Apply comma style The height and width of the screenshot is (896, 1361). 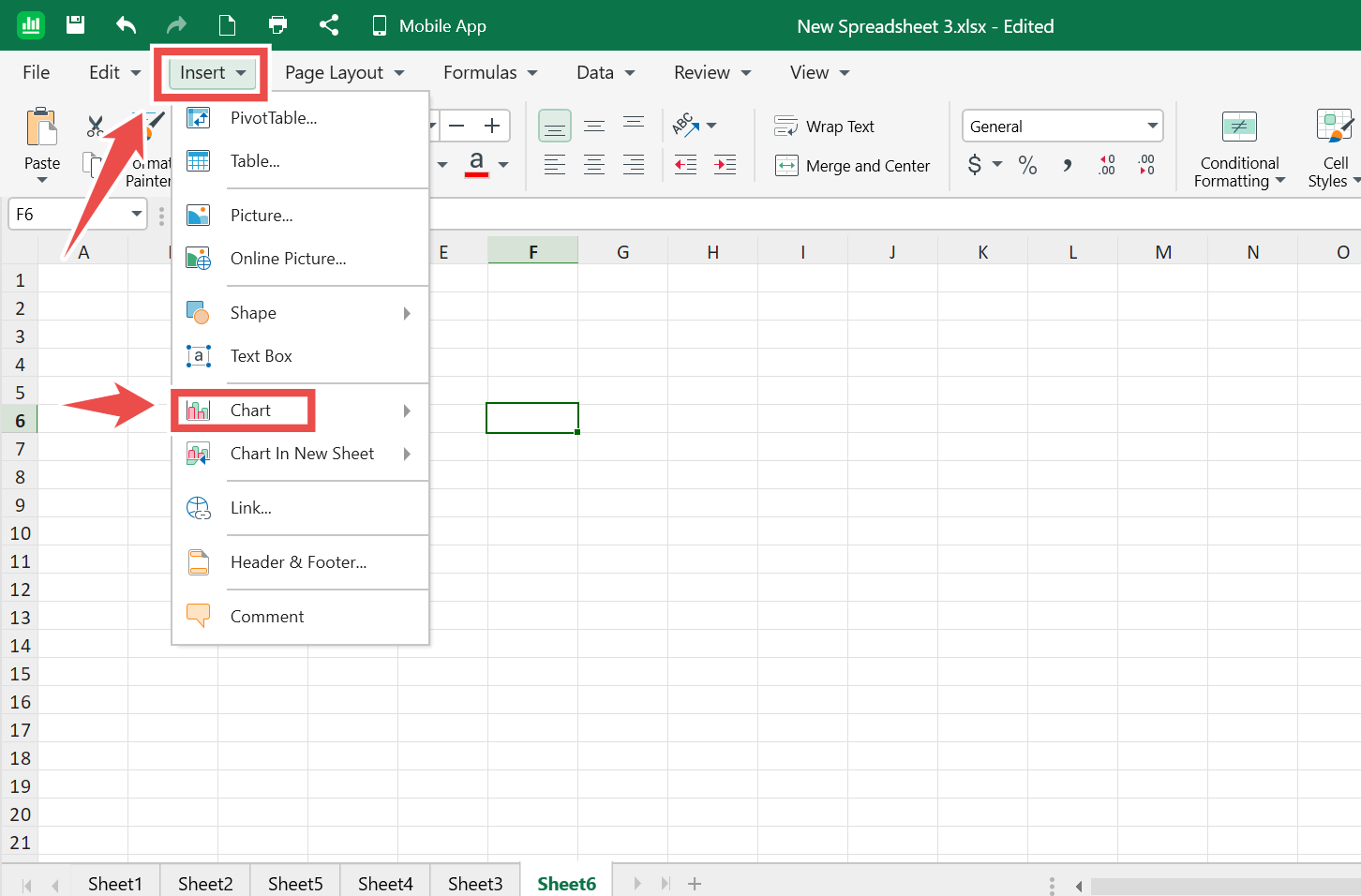pos(1067,165)
